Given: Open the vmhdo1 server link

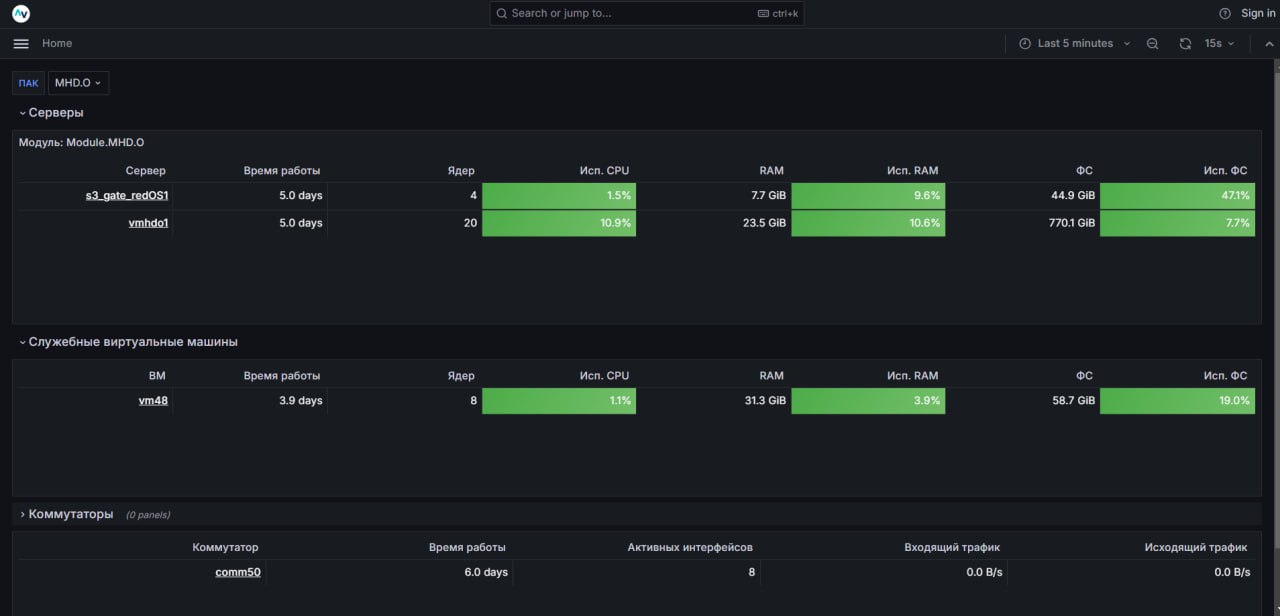Looking at the screenshot, I should 147,223.
